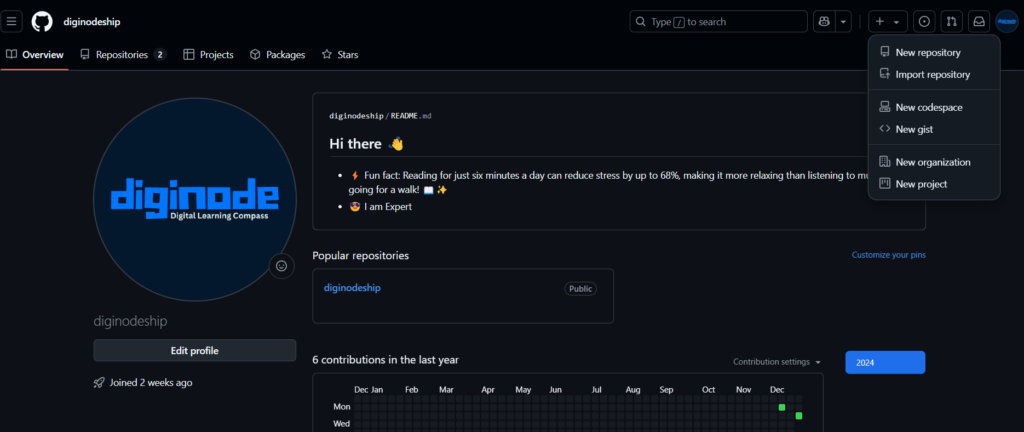Open the Stars tab
The image size is (1024, 432).
pos(339,55)
